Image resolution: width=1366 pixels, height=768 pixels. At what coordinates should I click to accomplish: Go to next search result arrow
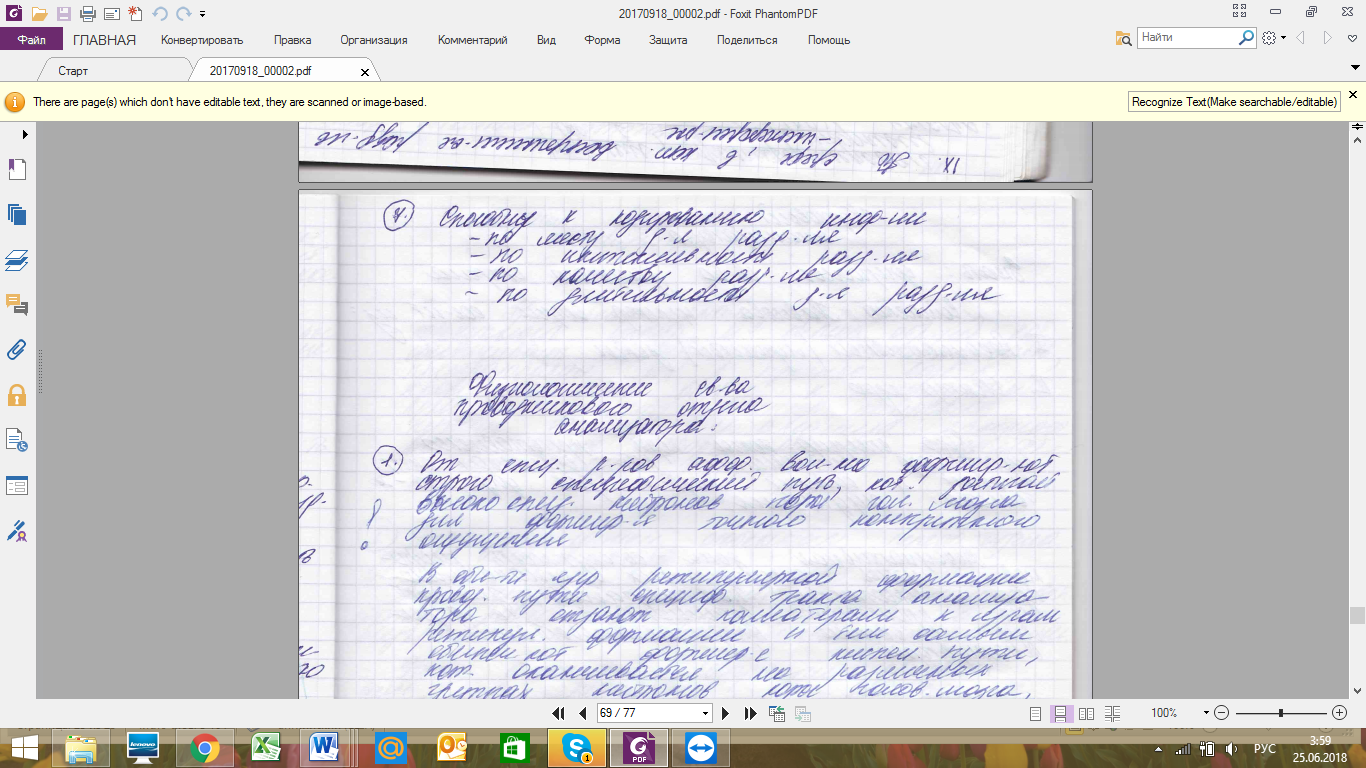coord(1327,38)
